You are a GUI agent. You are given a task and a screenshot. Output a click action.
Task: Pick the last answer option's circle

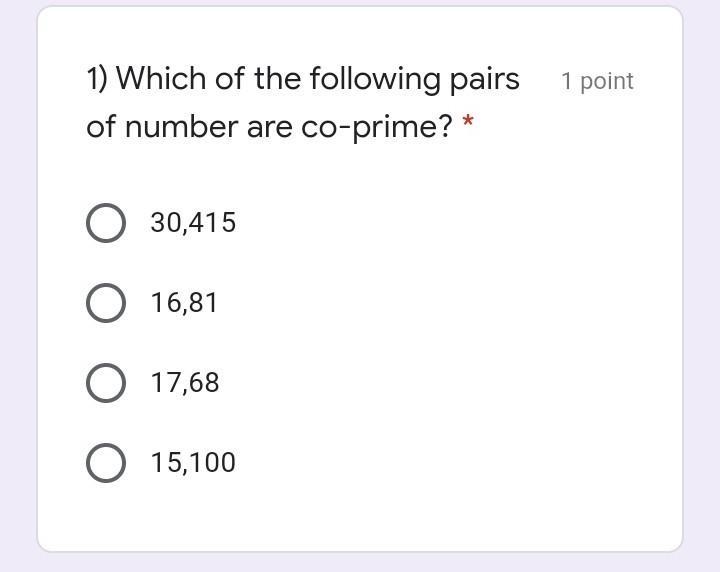tap(106, 463)
